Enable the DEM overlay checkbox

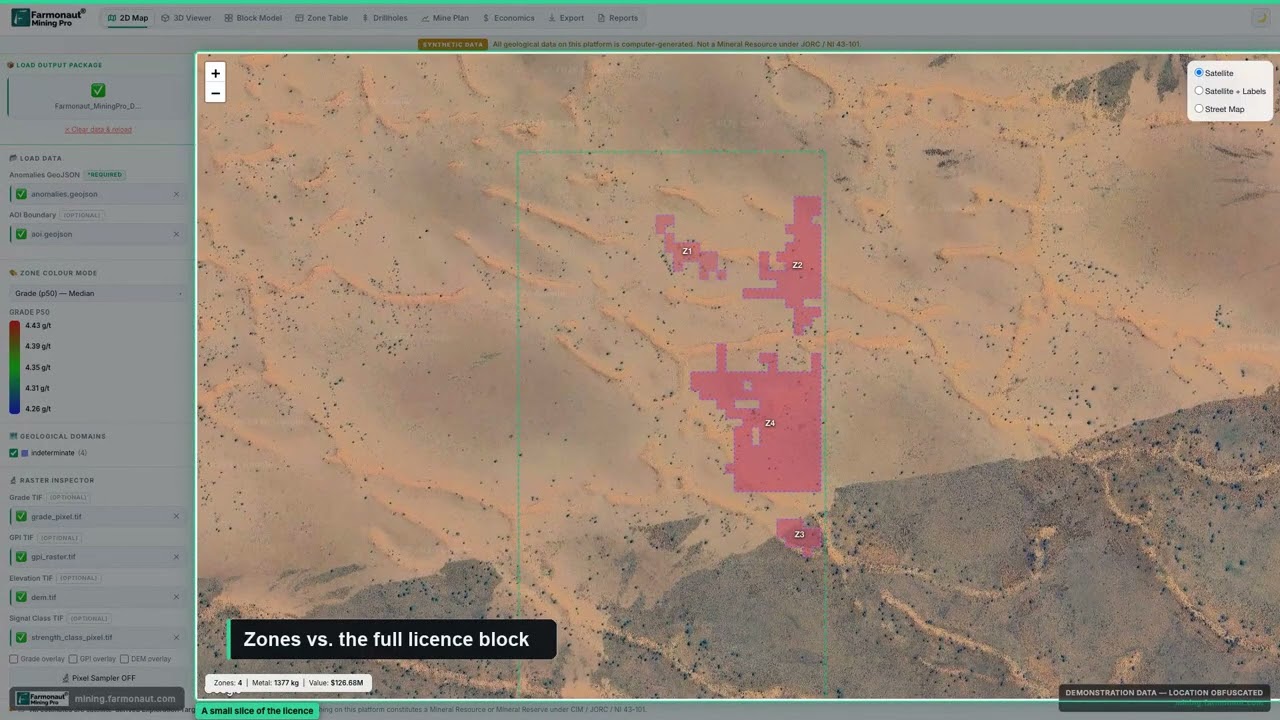pyautogui.click(x=123, y=659)
